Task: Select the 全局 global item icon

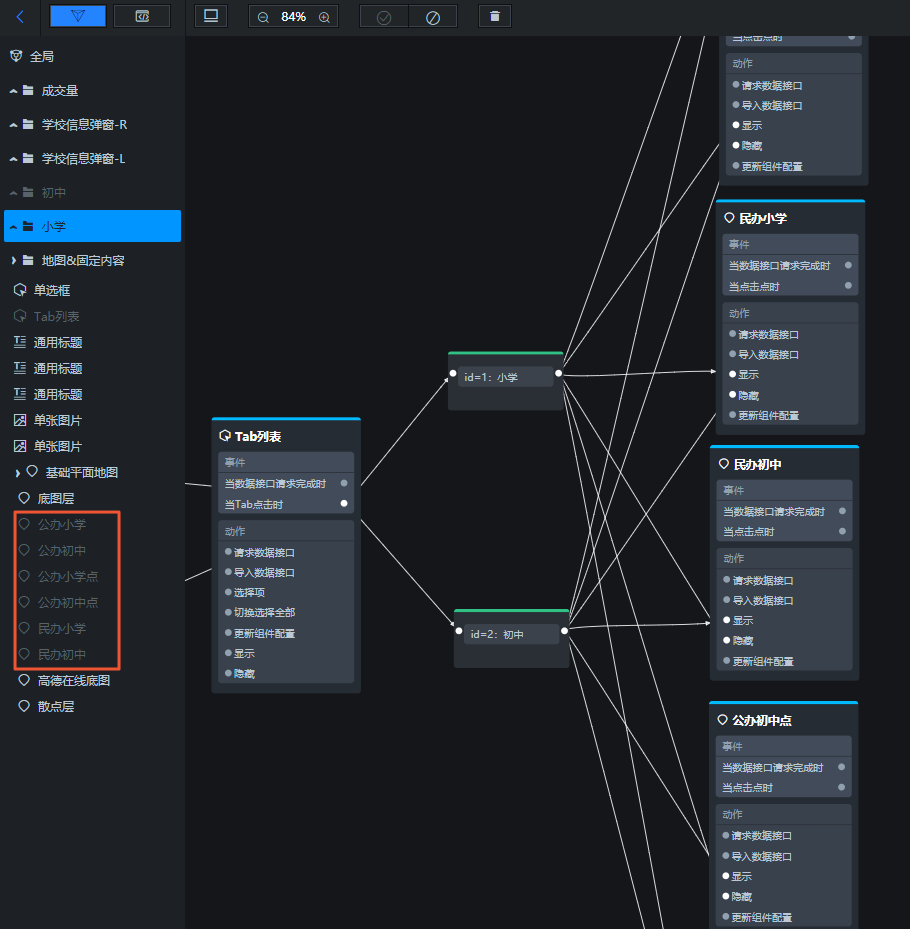Action: point(17,56)
